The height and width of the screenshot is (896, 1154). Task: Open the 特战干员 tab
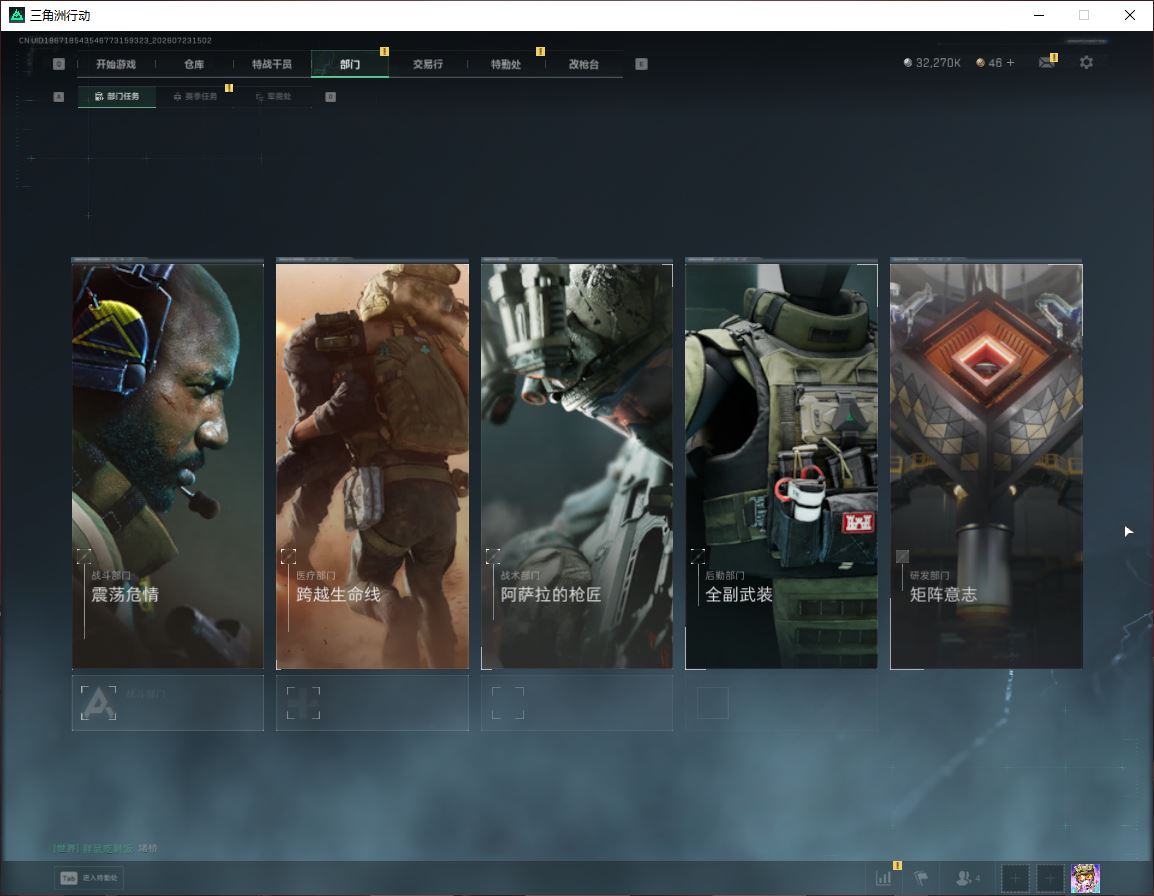[272, 64]
